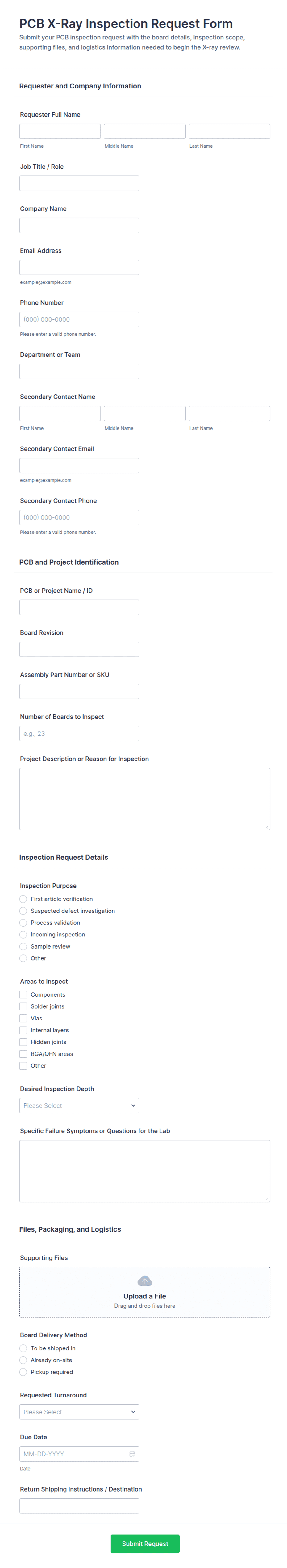Click the cloud upload icon
This screenshot has height=1568, width=287.
coord(144,1281)
